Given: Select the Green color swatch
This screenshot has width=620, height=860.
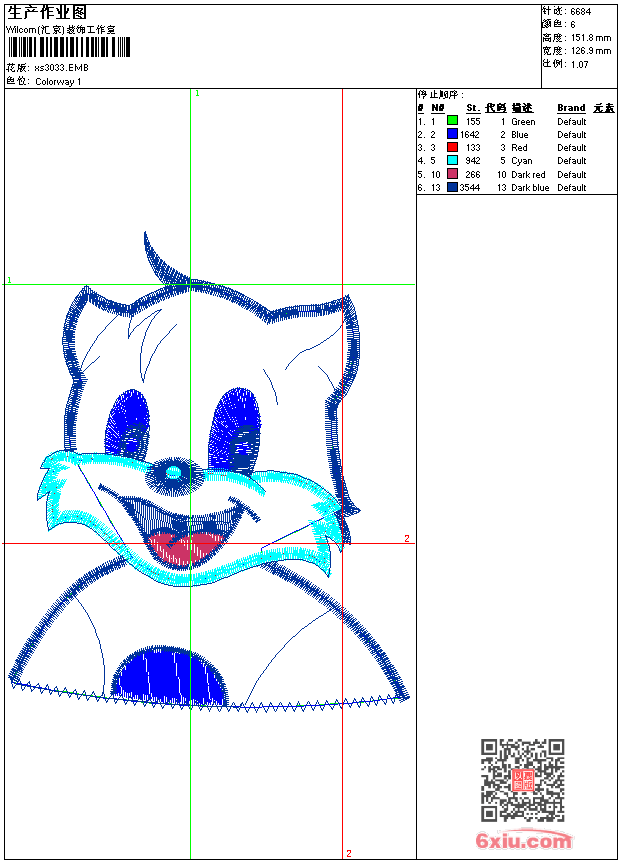Looking at the screenshot, I should coord(452,122).
